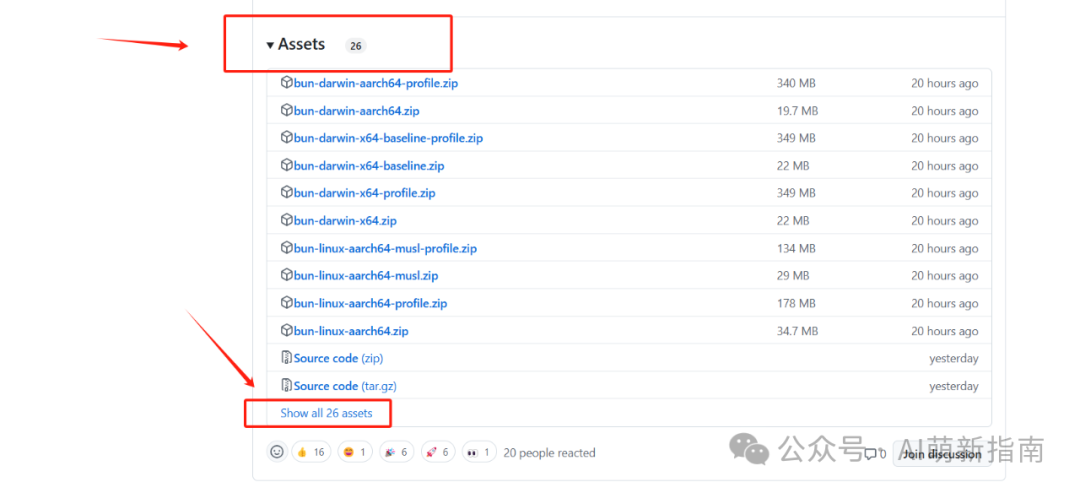Click package icon beside bun-darwin-x64-baseline.zip
This screenshot has height=493, width=1080.
point(287,165)
